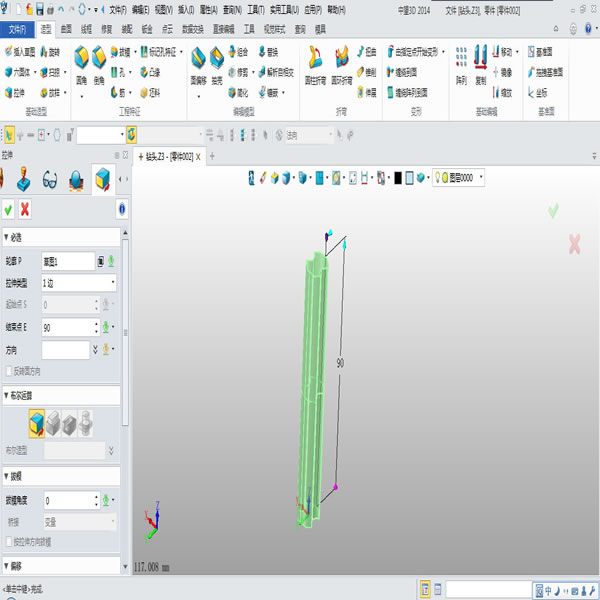Viewport: 600px width, 600px height.
Task: Click the help question mark icon top-right
Action: (x=588, y=28)
